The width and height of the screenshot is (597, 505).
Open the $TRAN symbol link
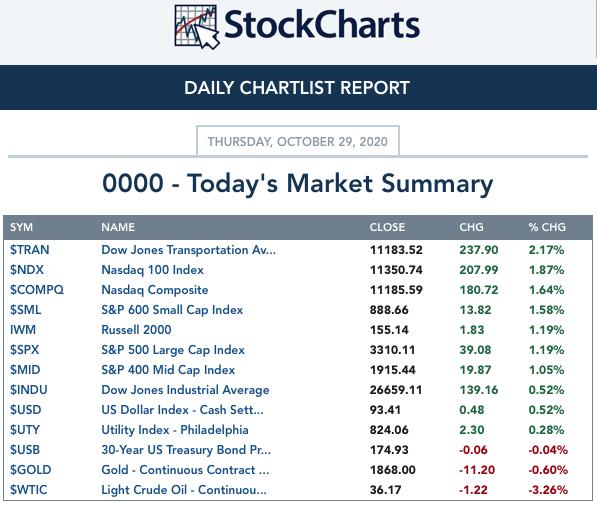tap(30, 250)
